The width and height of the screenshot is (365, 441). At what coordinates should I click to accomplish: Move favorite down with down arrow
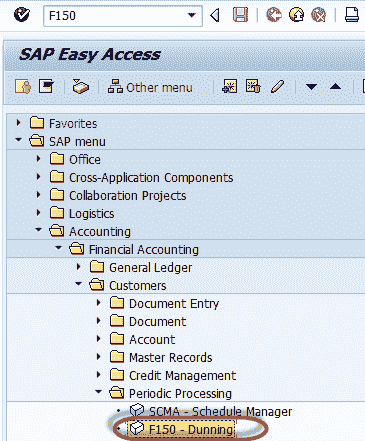[x=311, y=87]
